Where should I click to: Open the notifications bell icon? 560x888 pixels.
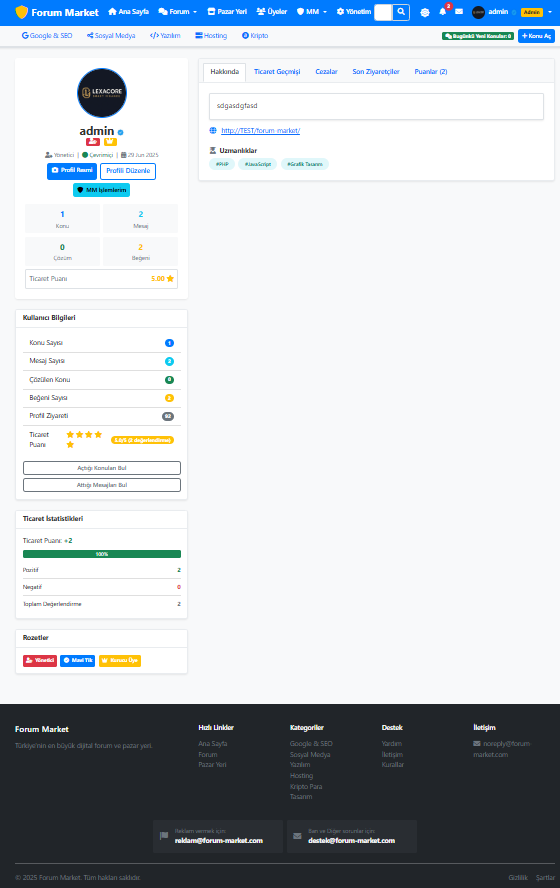point(443,12)
